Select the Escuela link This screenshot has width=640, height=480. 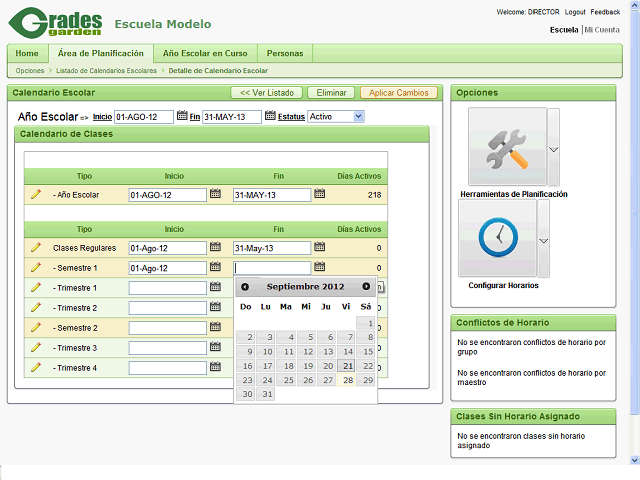(564, 30)
